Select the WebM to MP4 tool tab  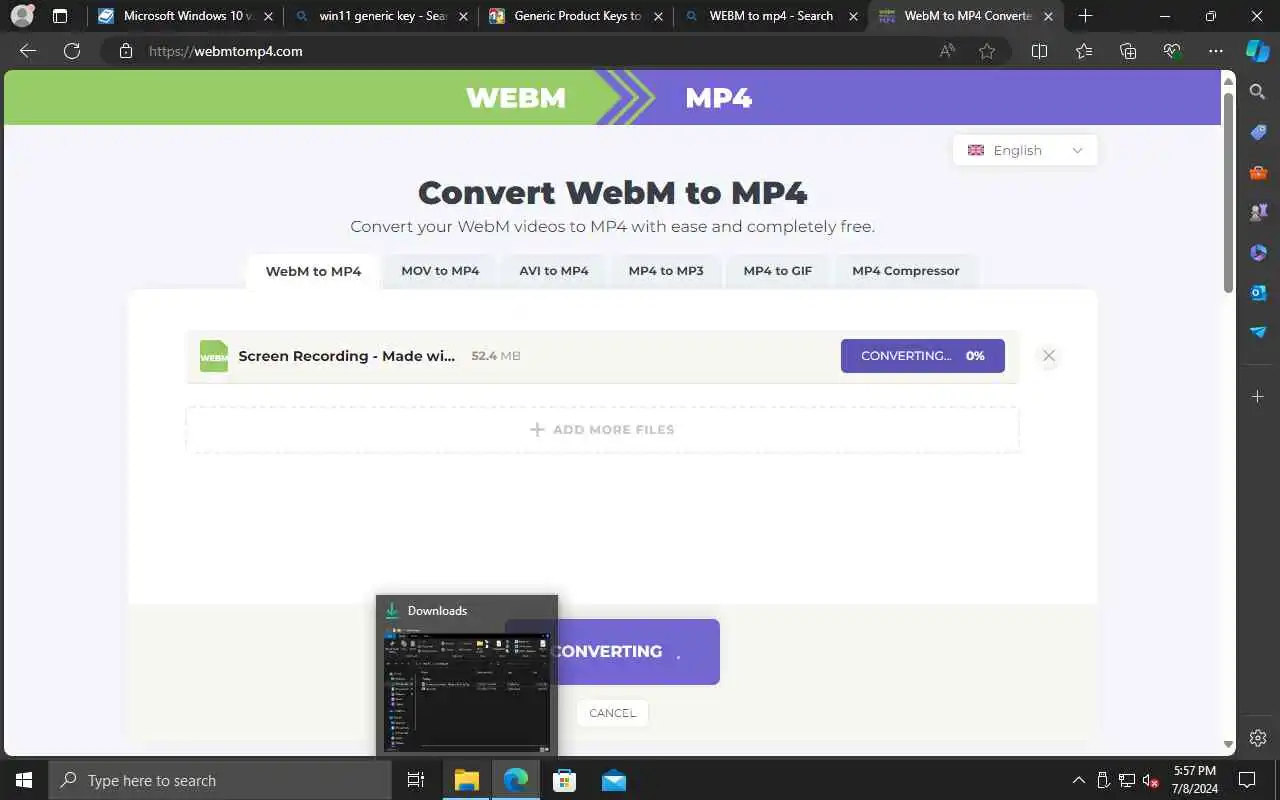[x=313, y=271]
